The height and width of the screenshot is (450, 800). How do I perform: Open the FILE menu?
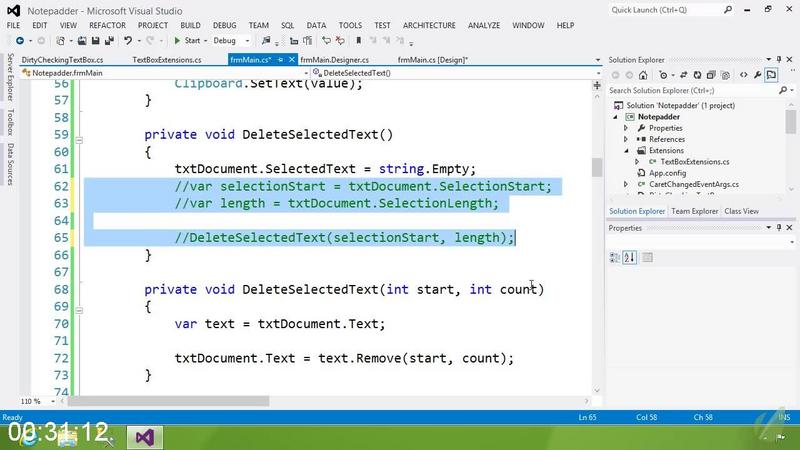[13, 25]
